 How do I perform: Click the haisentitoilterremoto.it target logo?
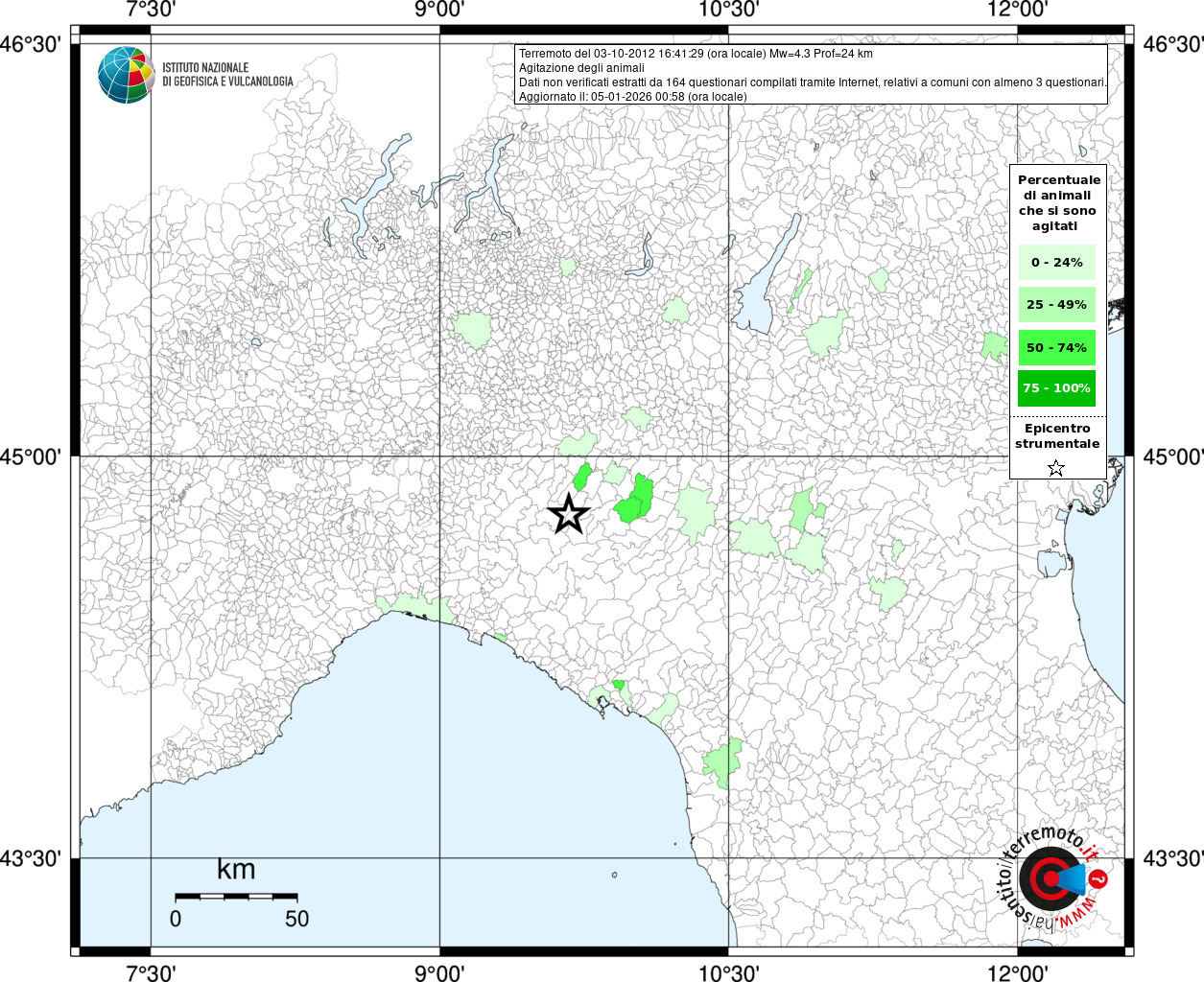pos(1053,879)
